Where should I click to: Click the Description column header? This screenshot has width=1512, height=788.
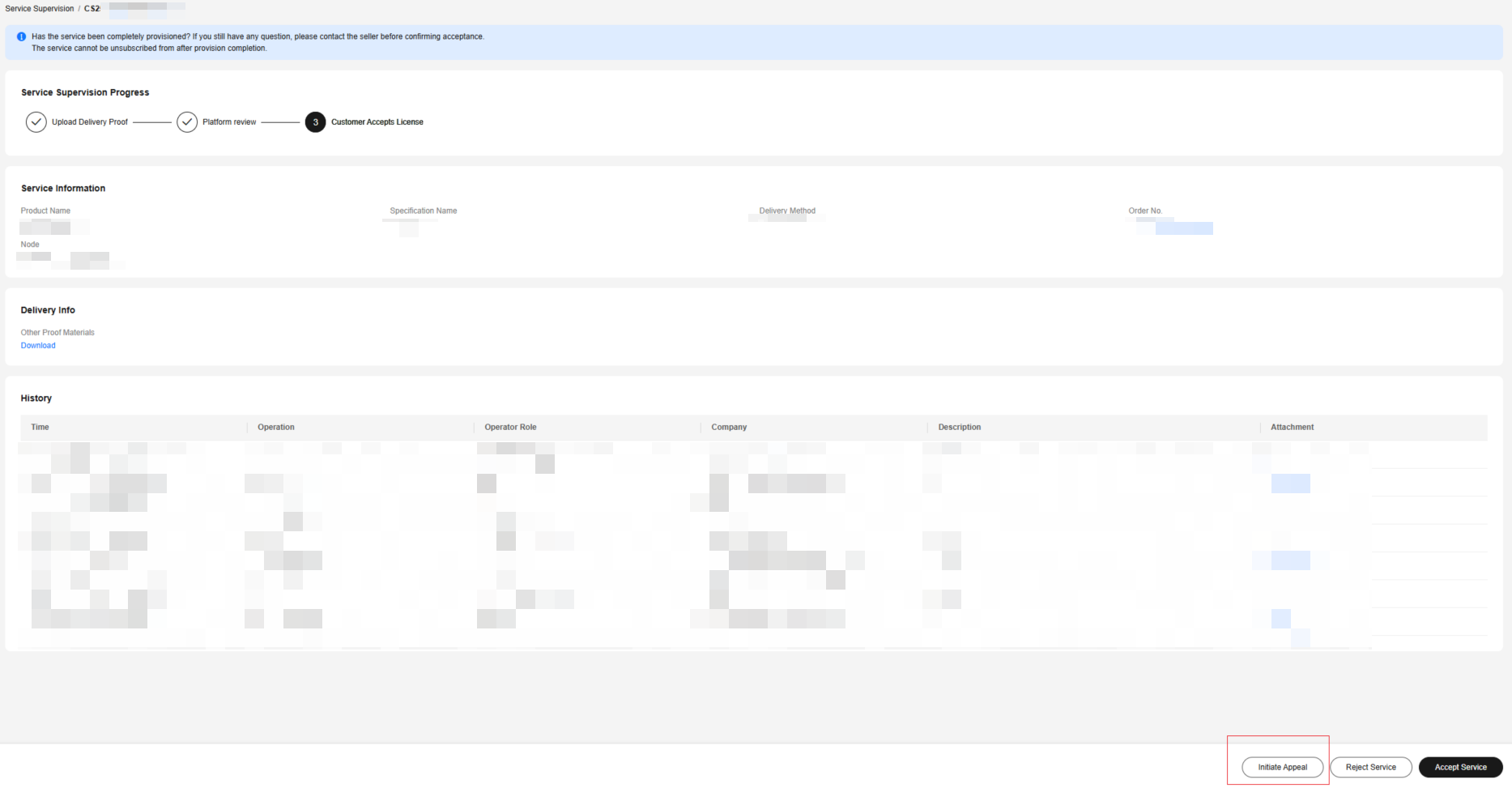960,427
